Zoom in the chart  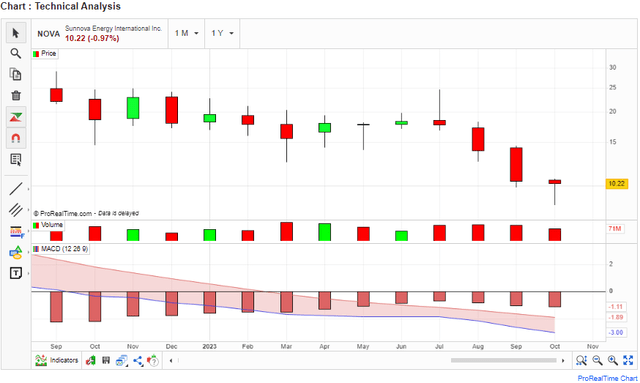(x=613, y=360)
